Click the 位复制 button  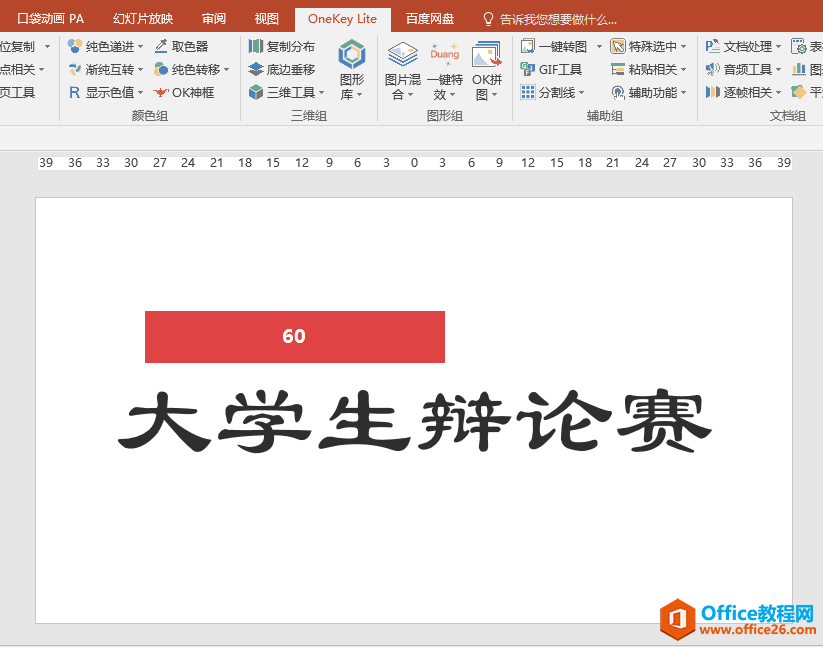coord(17,46)
